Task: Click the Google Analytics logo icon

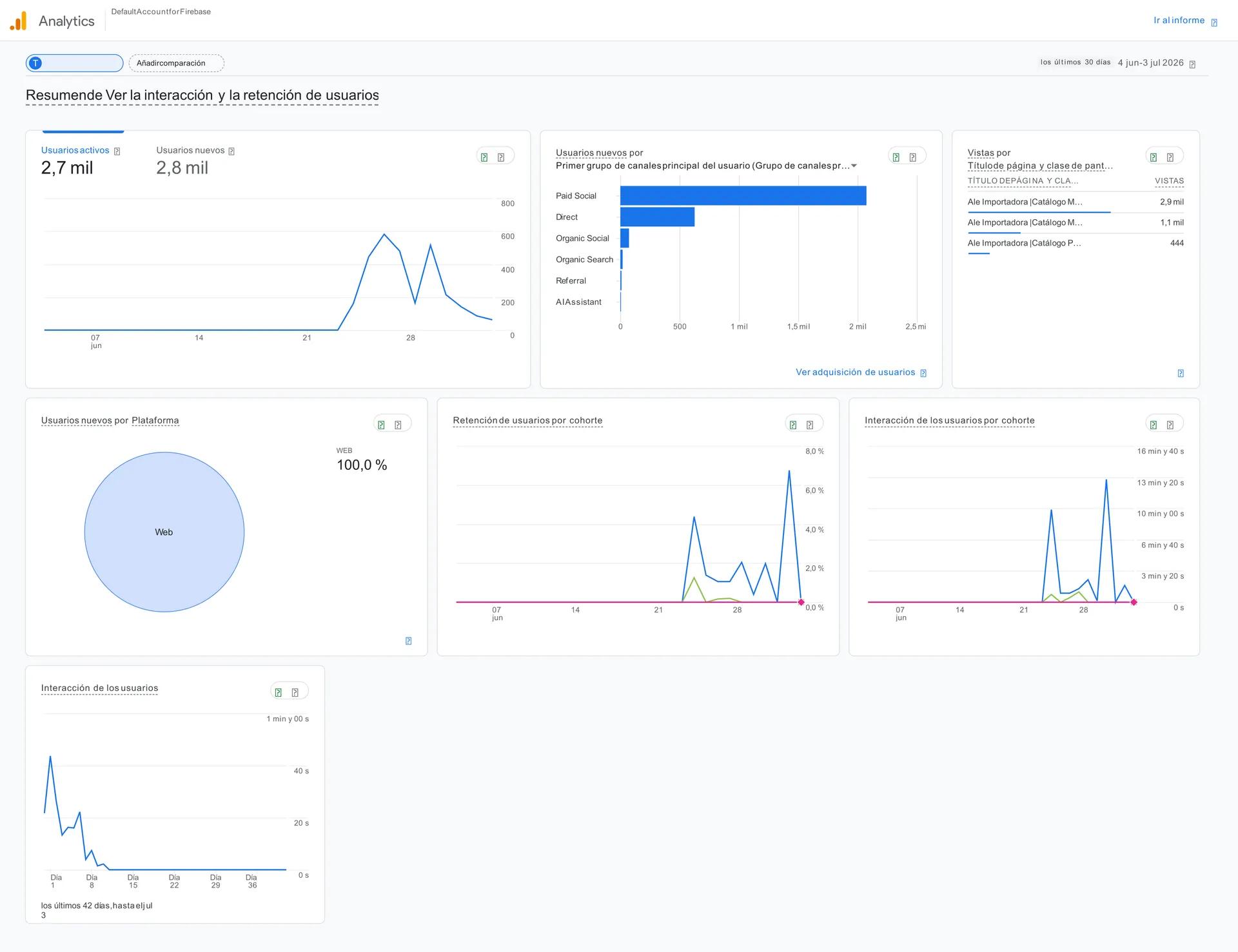Action: pos(18,21)
